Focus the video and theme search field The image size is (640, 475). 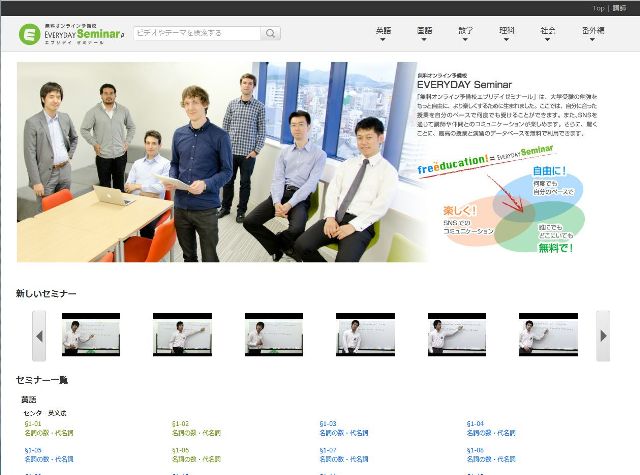tap(197, 33)
